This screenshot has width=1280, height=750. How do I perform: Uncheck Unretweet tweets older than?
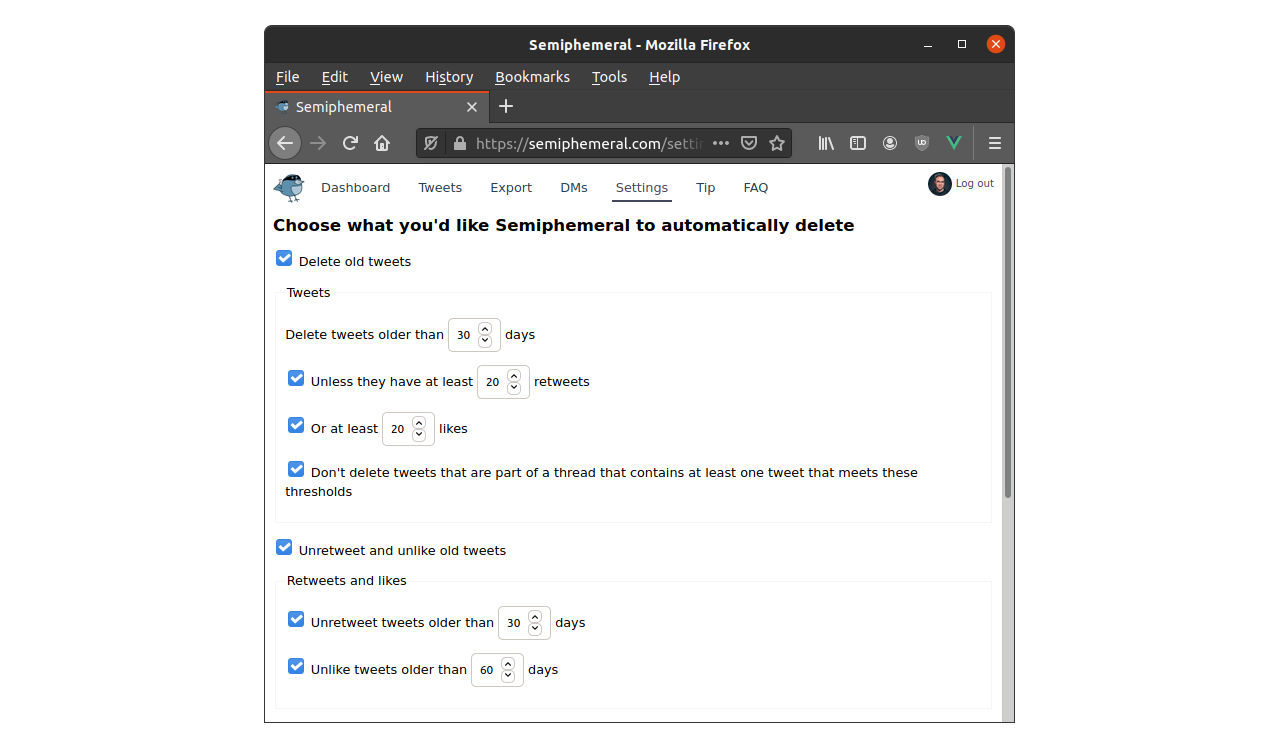[296, 619]
